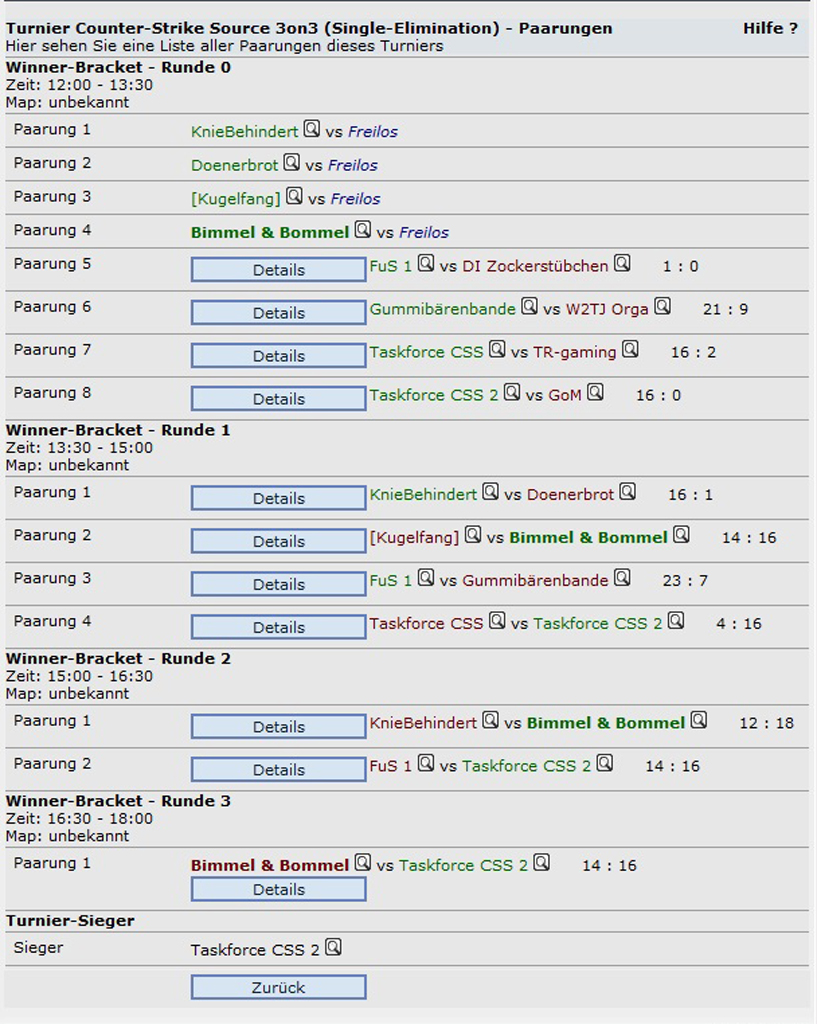The image size is (817, 1024).
Task: Click TR-gaming team name
Action: [575, 353]
